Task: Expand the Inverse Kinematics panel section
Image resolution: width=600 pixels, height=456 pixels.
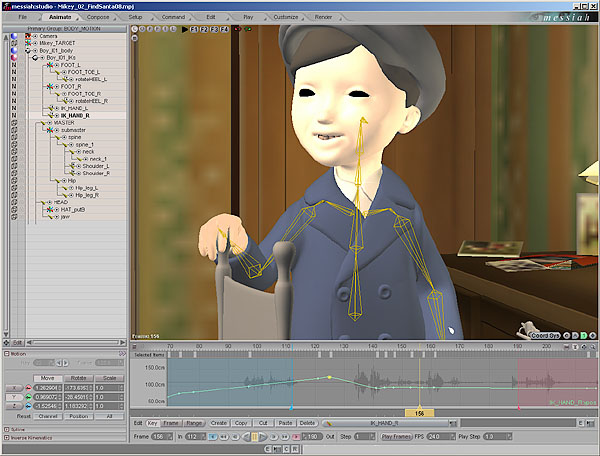Action: [7, 438]
